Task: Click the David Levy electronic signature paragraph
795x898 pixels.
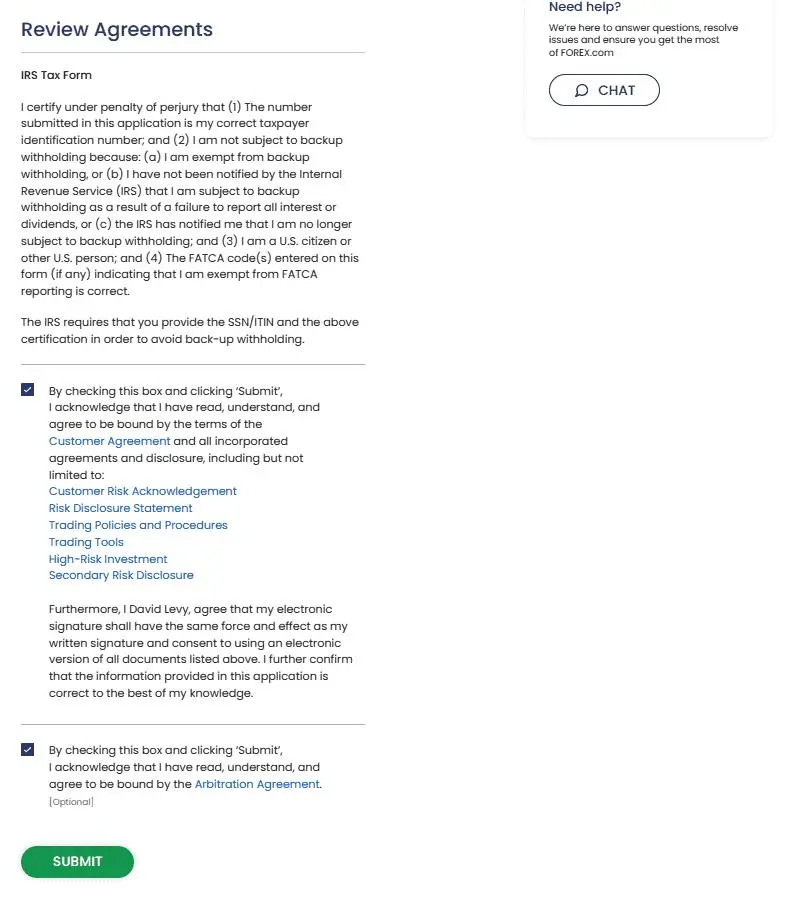Action: click(x=200, y=651)
